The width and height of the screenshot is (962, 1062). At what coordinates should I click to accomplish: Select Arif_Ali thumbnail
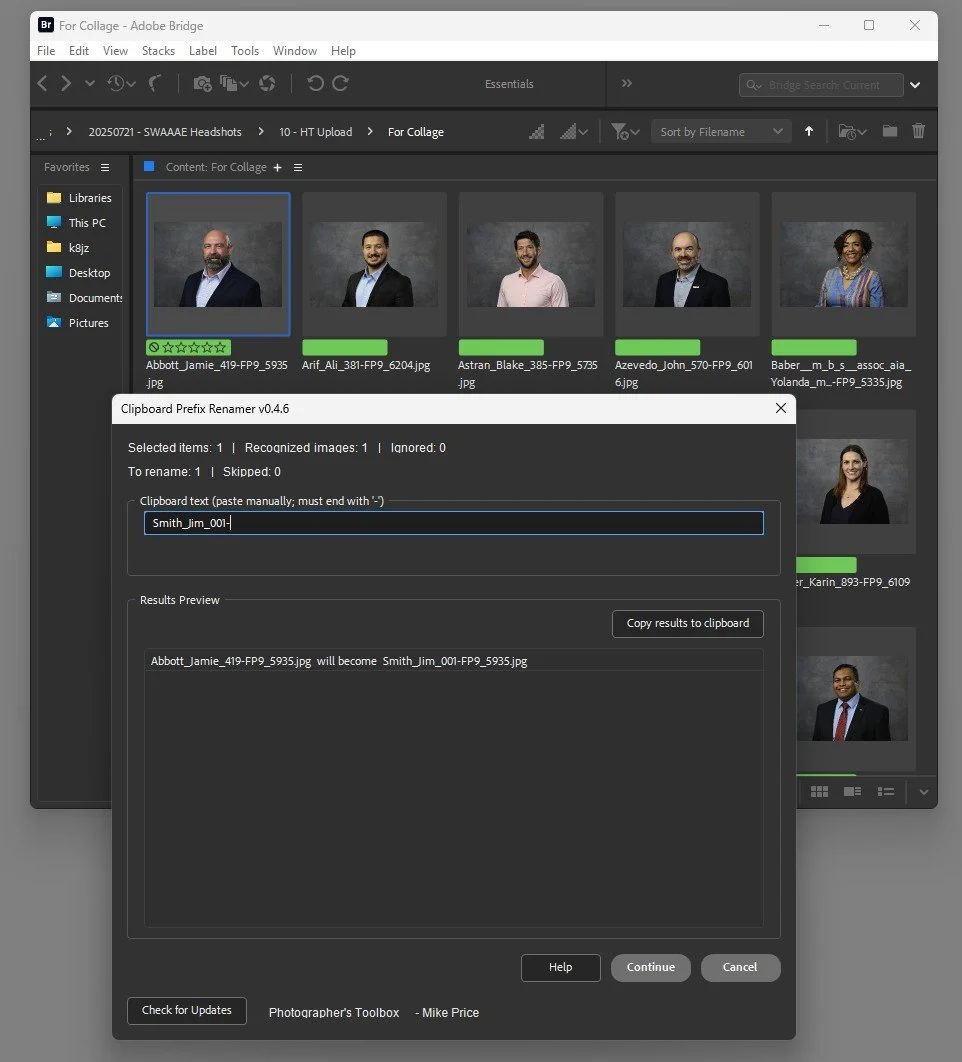point(374,264)
